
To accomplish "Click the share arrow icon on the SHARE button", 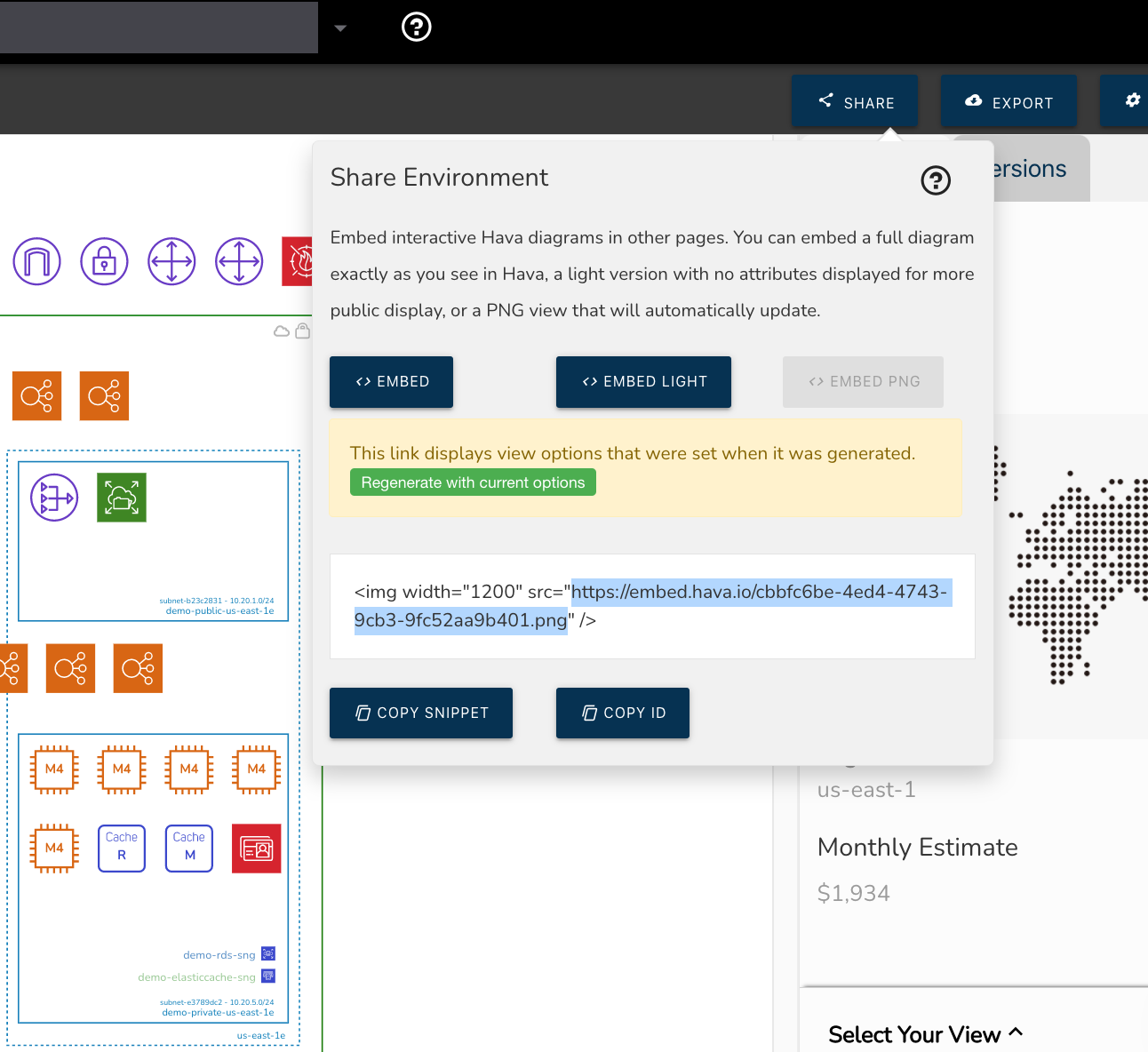I will tap(825, 100).
